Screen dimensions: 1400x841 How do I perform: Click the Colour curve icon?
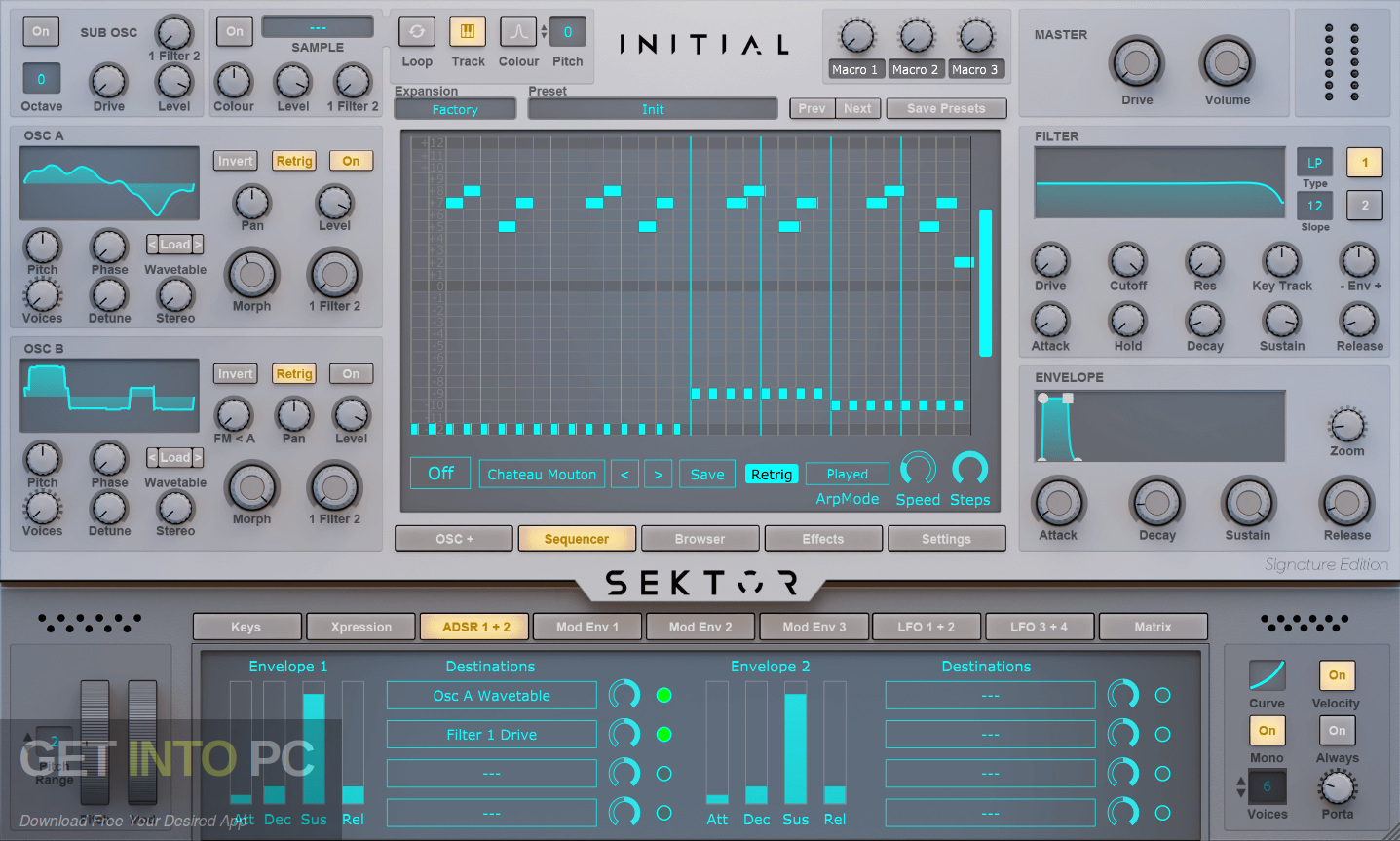pyautogui.click(x=518, y=31)
